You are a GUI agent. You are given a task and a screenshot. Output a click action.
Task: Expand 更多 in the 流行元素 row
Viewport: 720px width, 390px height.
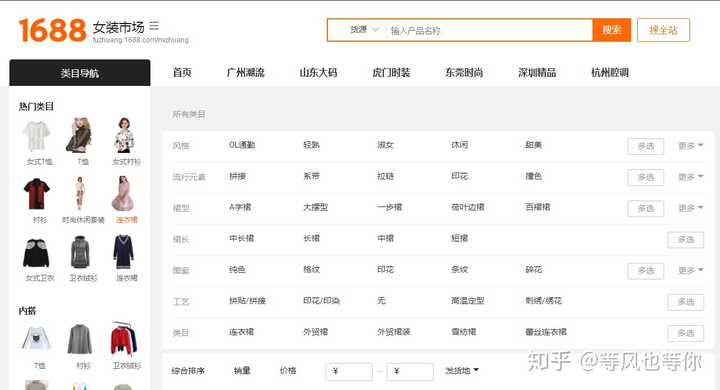click(691, 177)
